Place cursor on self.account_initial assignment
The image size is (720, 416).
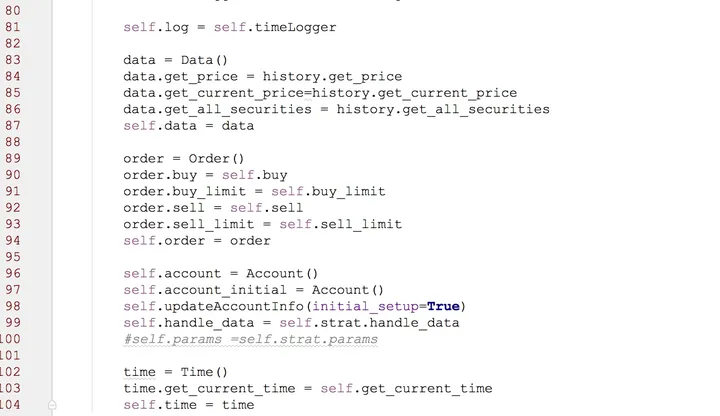[x=205, y=290]
